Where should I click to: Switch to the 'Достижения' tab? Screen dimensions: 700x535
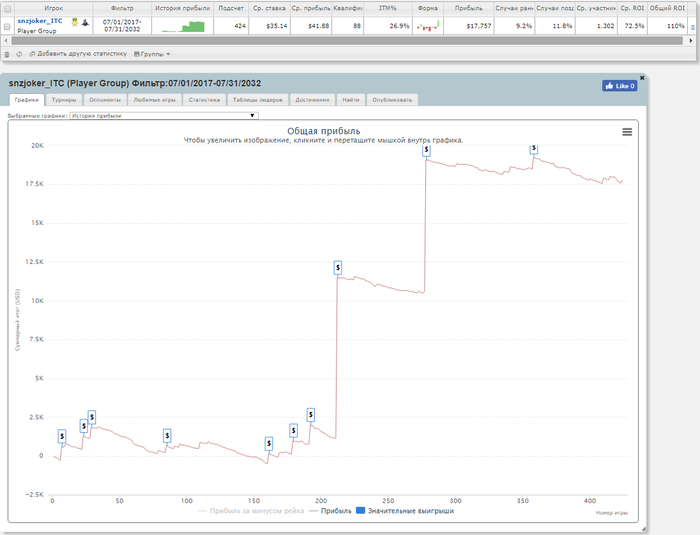[312, 100]
